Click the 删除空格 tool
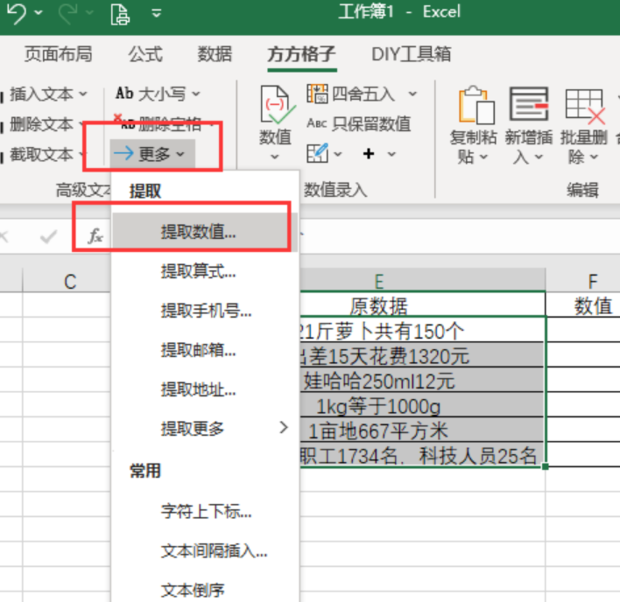 coord(164,123)
